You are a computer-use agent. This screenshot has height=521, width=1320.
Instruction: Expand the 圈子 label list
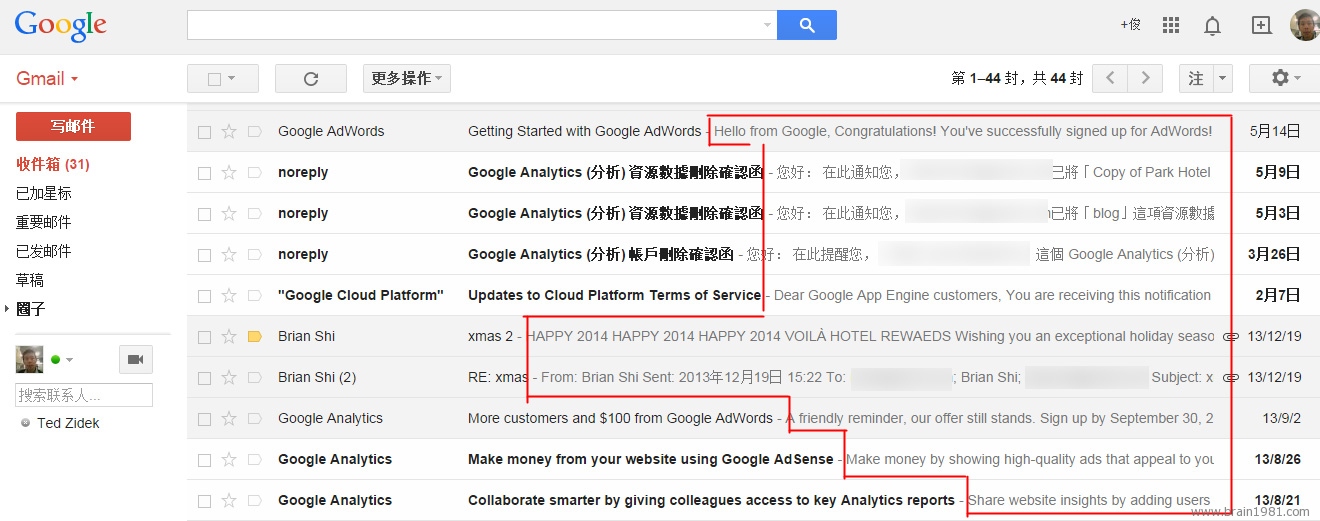(7, 309)
